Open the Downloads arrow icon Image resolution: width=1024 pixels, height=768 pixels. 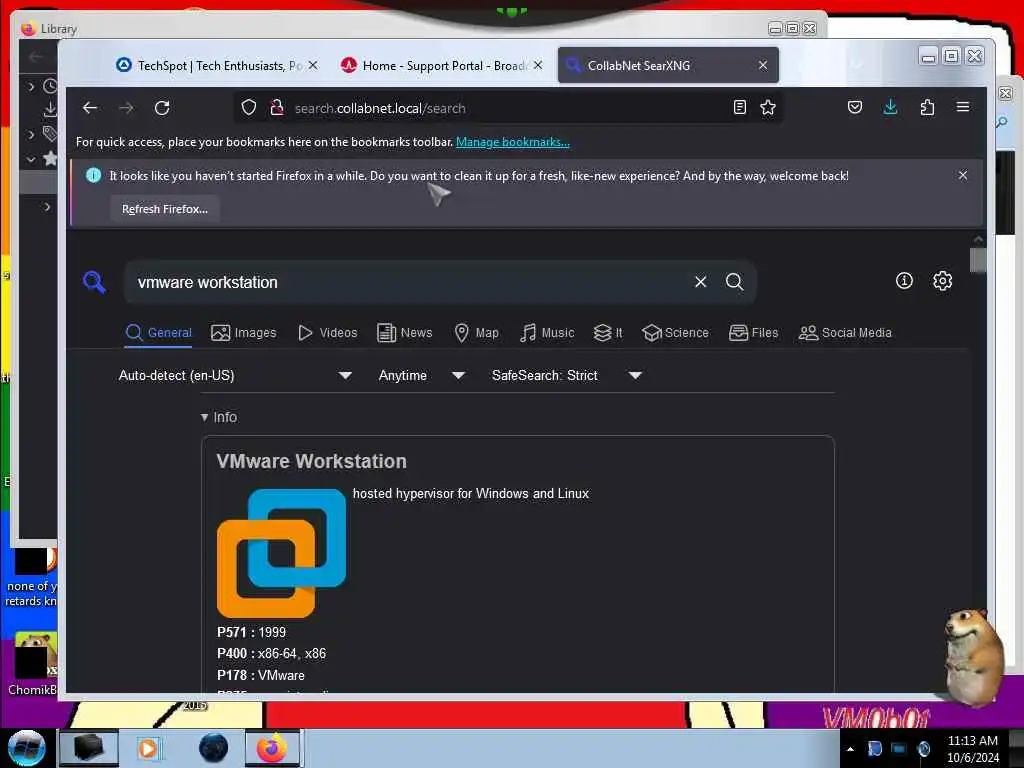[890, 107]
